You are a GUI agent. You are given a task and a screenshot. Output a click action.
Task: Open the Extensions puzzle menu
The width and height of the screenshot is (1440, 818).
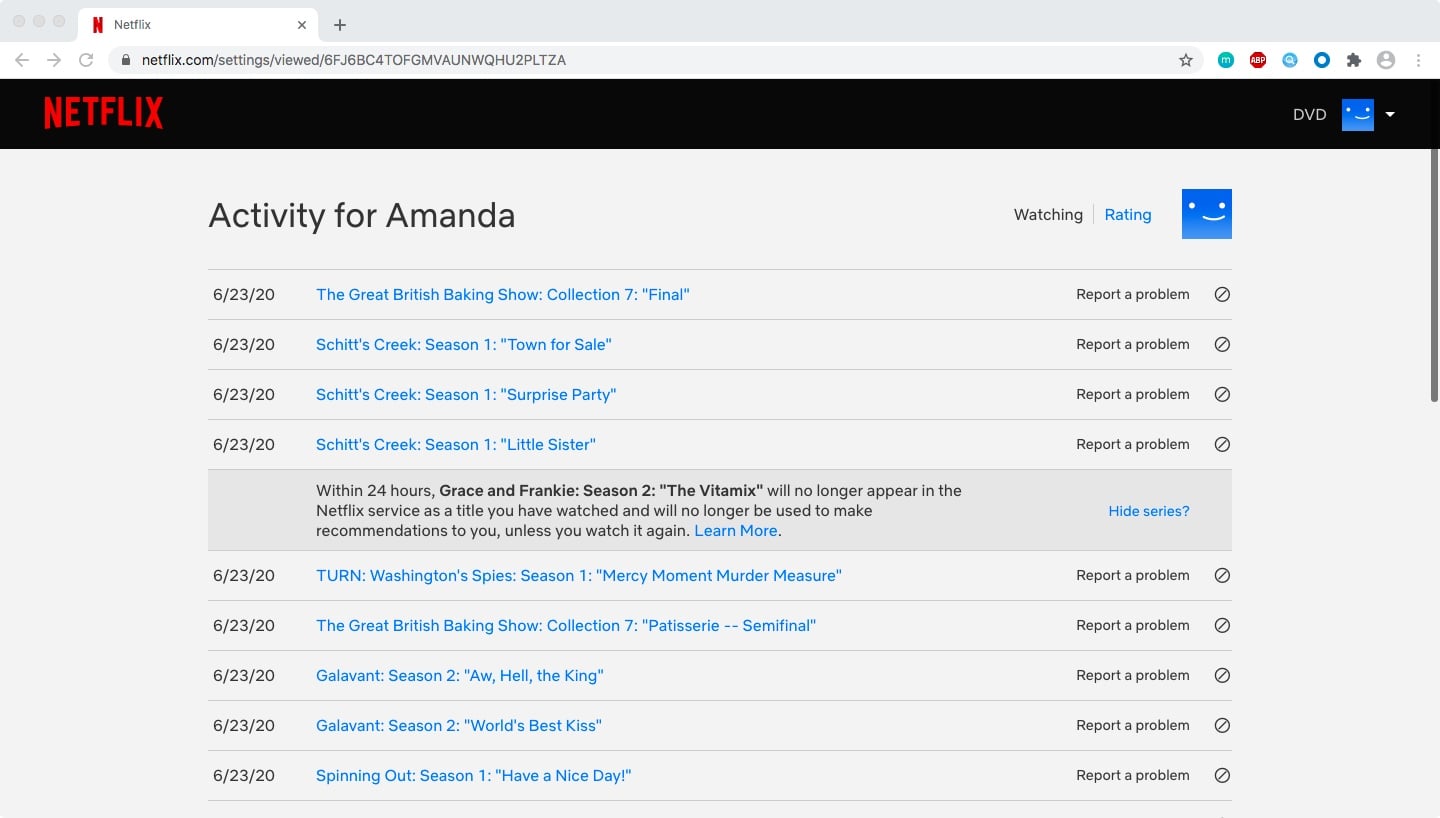tap(1354, 60)
